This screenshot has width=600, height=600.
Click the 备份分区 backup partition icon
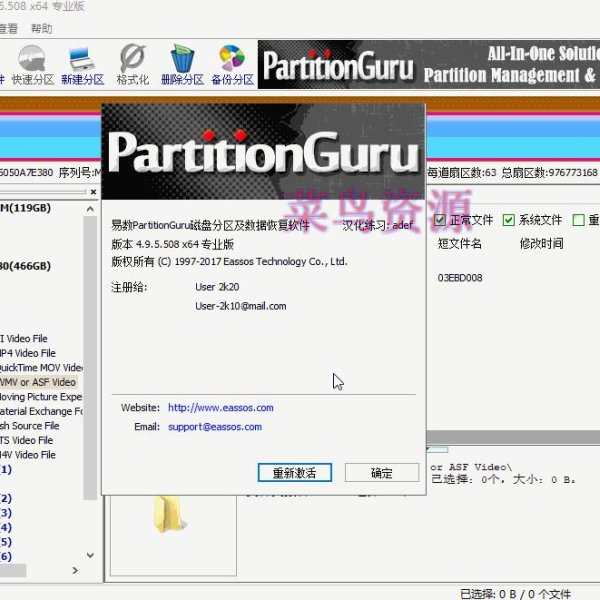pyautogui.click(x=232, y=65)
